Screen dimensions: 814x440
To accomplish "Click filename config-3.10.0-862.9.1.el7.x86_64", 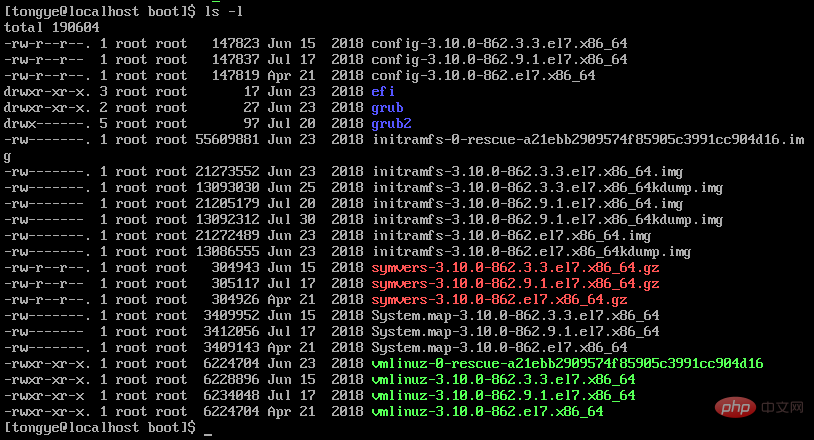I will click(x=499, y=60).
